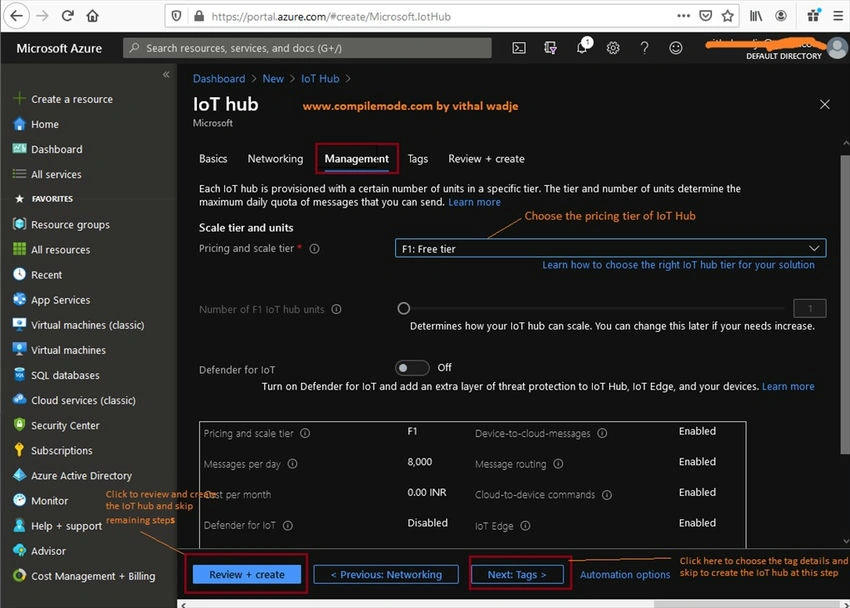Open Automation options link
Image resolution: width=850 pixels, height=608 pixels.
tap(625, 574)
